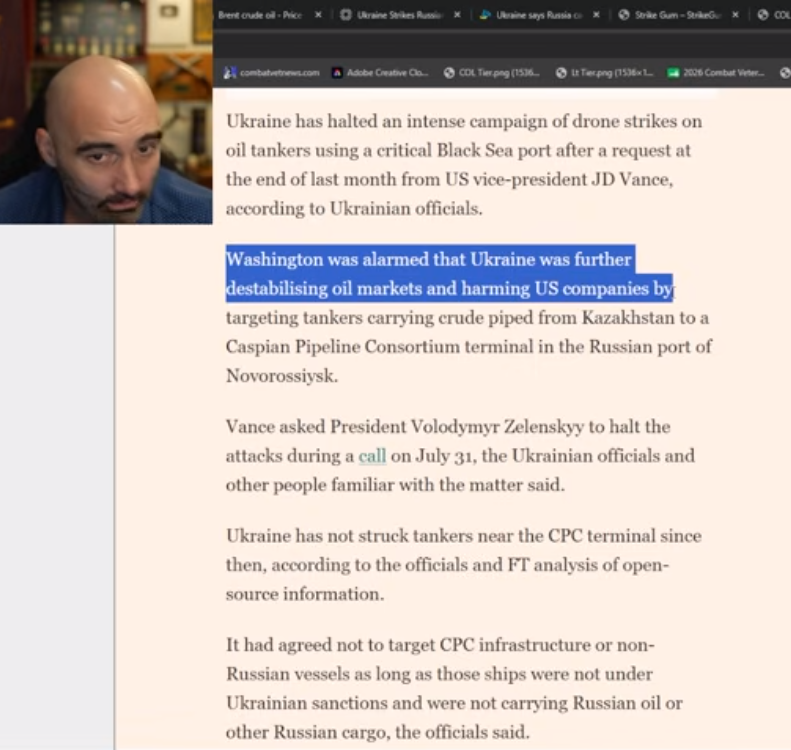This screenshot has height=750, width=791.
Task: Click the Strike Gum tab globe icon
Action: (x=624, y=15)
